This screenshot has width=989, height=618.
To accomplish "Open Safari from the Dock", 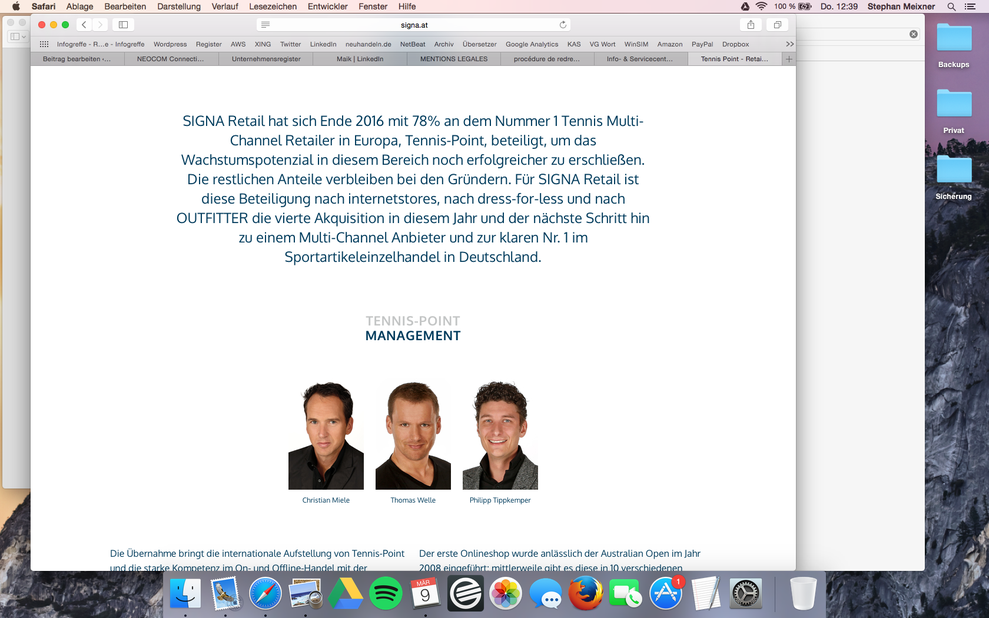I will 265,593.
